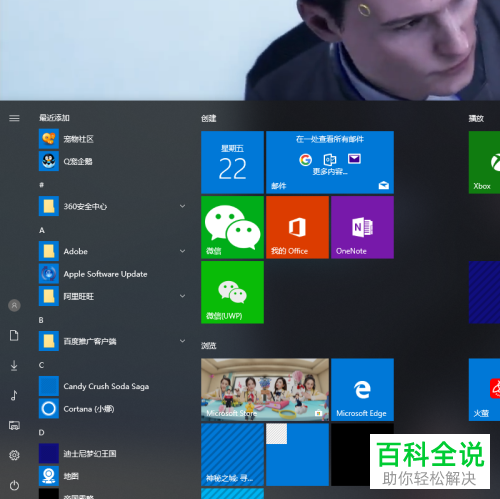Launch Candy Crush Soda Saga
The width and height of the screenshot is (500, 499).
tap(112, 386)
